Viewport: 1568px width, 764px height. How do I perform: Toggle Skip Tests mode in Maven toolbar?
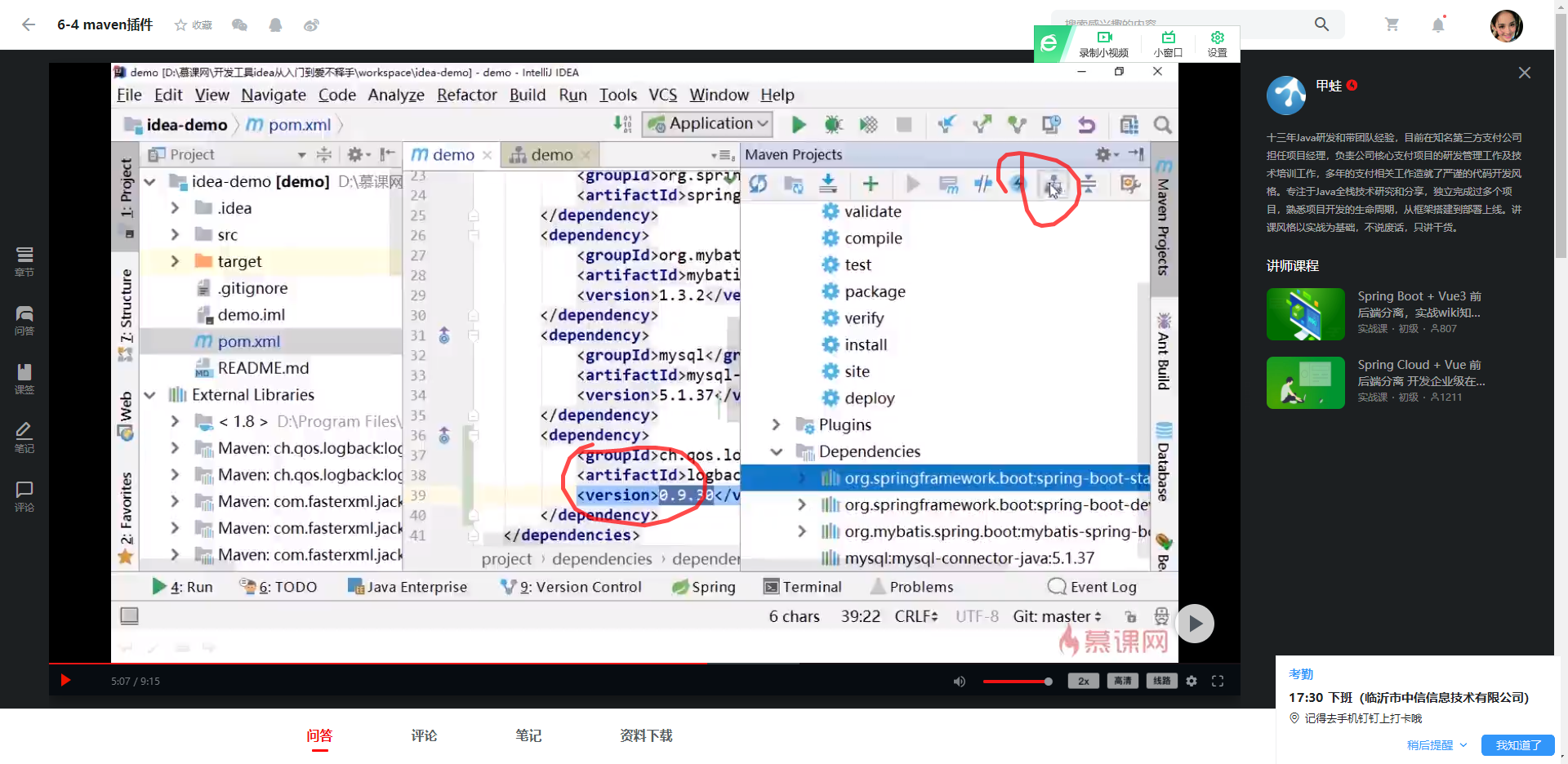point(1018,184)
